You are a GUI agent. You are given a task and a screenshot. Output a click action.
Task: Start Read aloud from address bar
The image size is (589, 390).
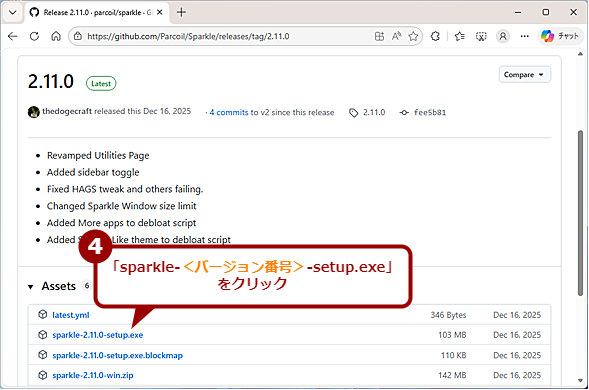click(396, 36)
